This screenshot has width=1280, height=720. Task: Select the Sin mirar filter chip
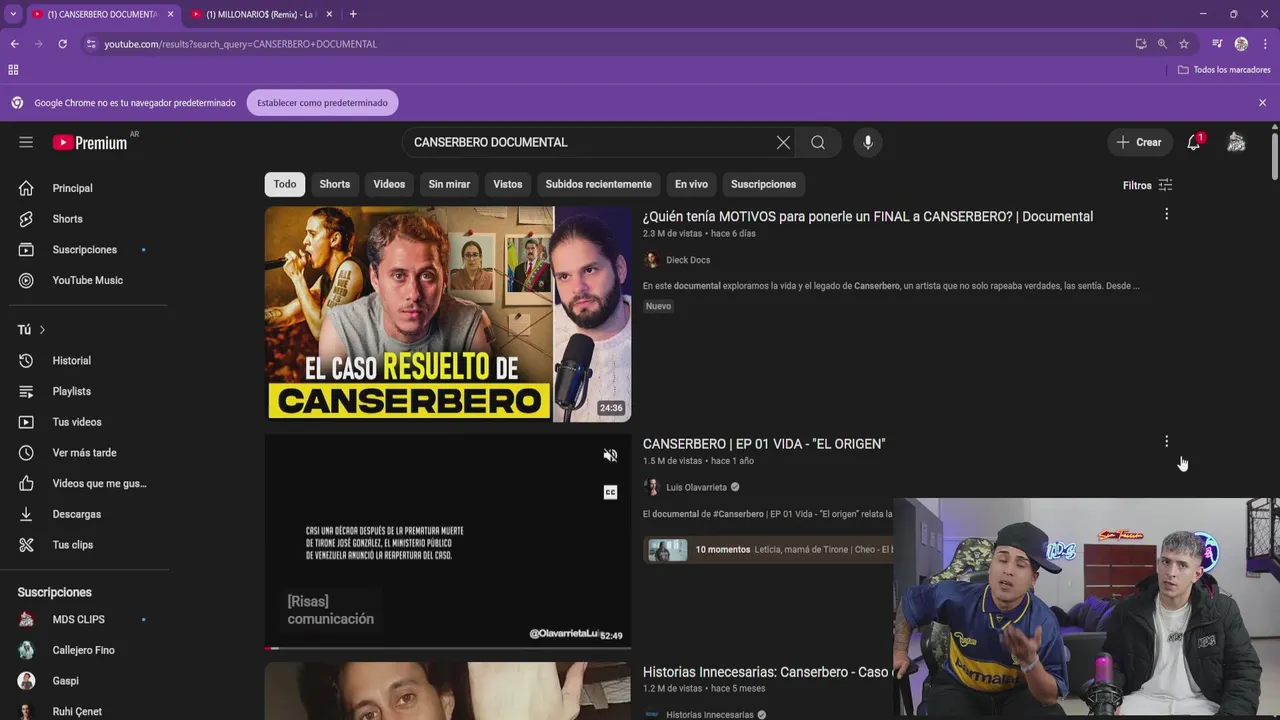pos(449,184)
